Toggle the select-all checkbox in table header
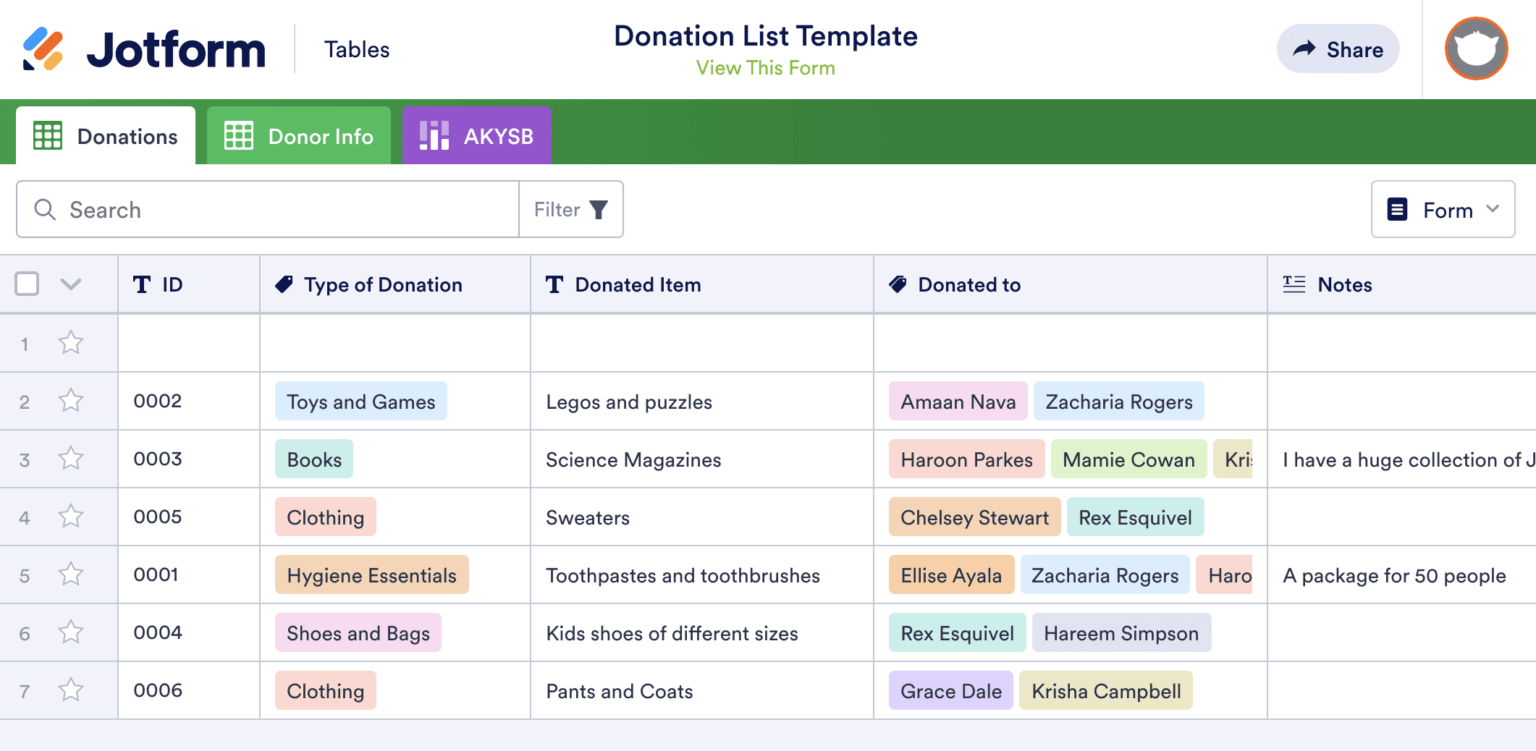Viewport: 1536px width, 751px height. pos(27,283)
